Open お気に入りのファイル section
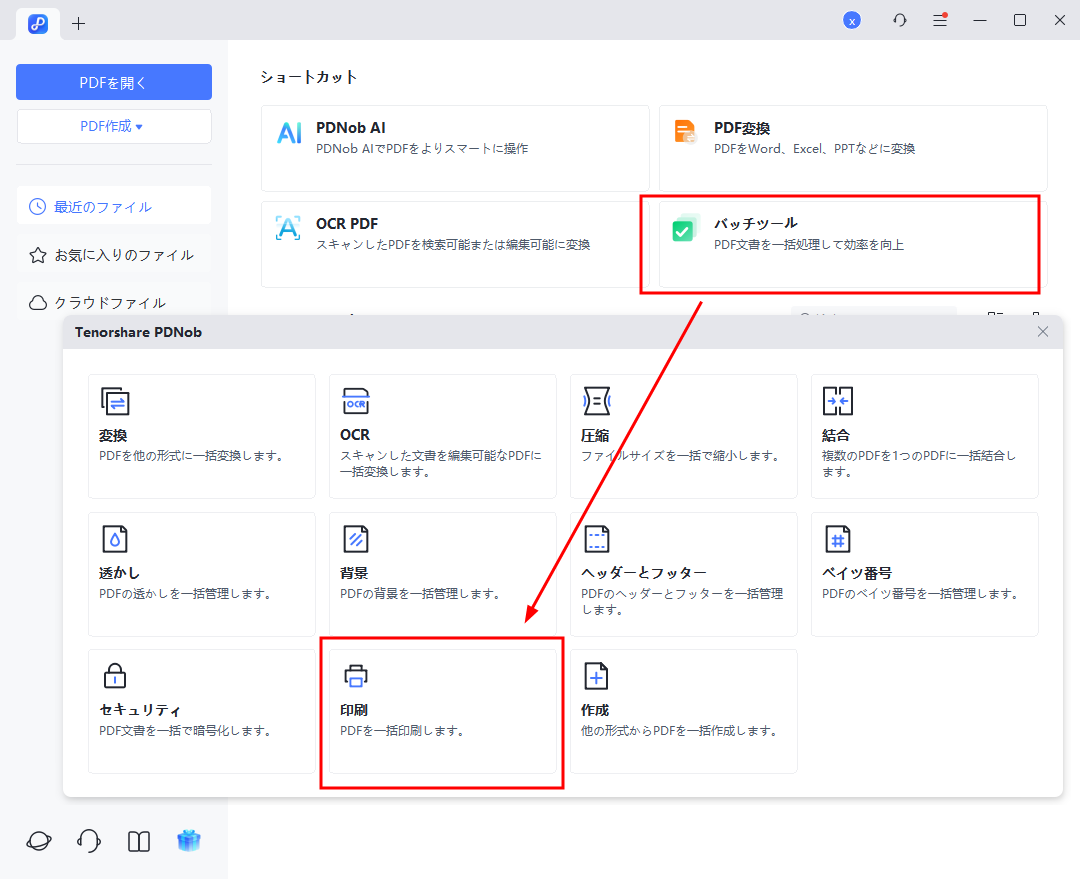The height and width of the screenshot is (879, 1080). (114, 254)
